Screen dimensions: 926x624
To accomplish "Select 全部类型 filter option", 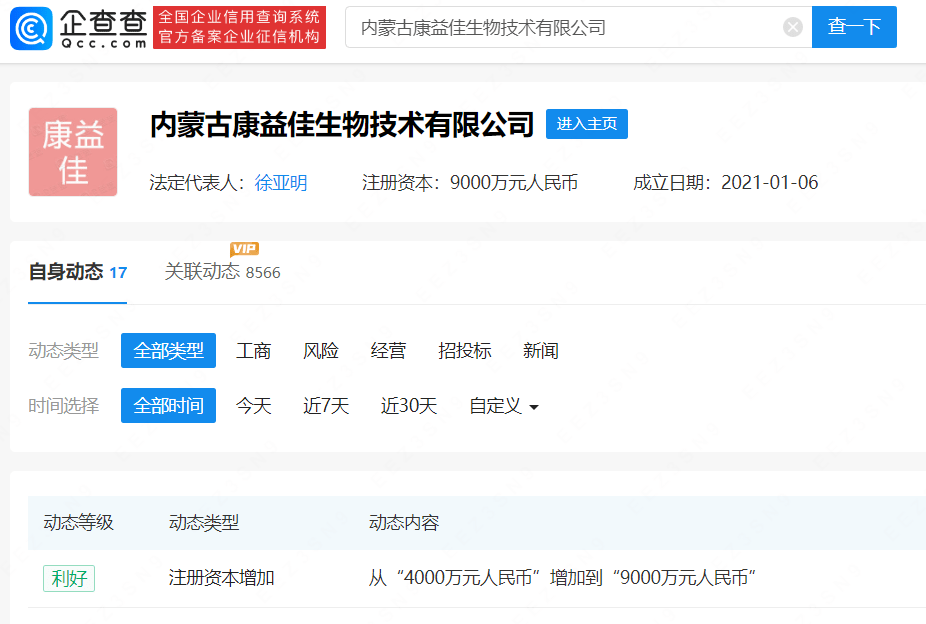I will tap(168, 351).
